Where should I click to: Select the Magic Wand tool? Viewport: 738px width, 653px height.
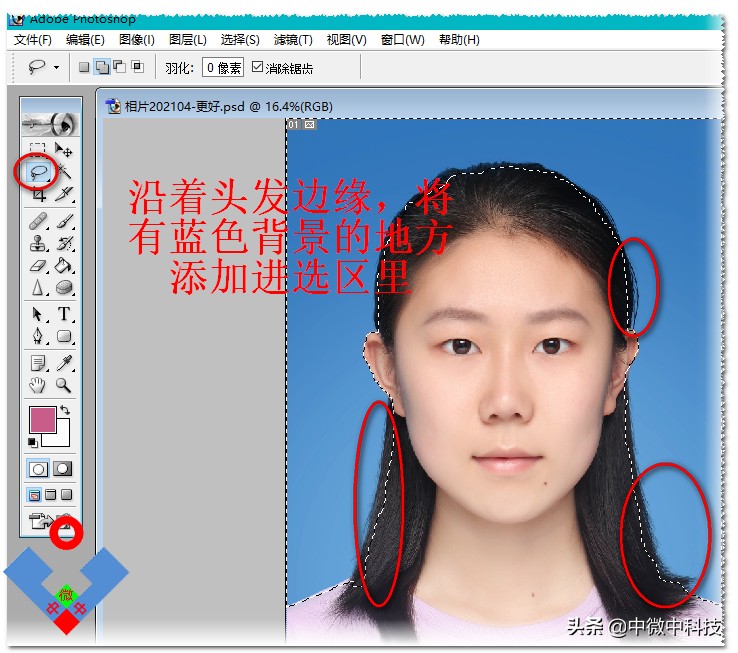(x=64, y=171)
